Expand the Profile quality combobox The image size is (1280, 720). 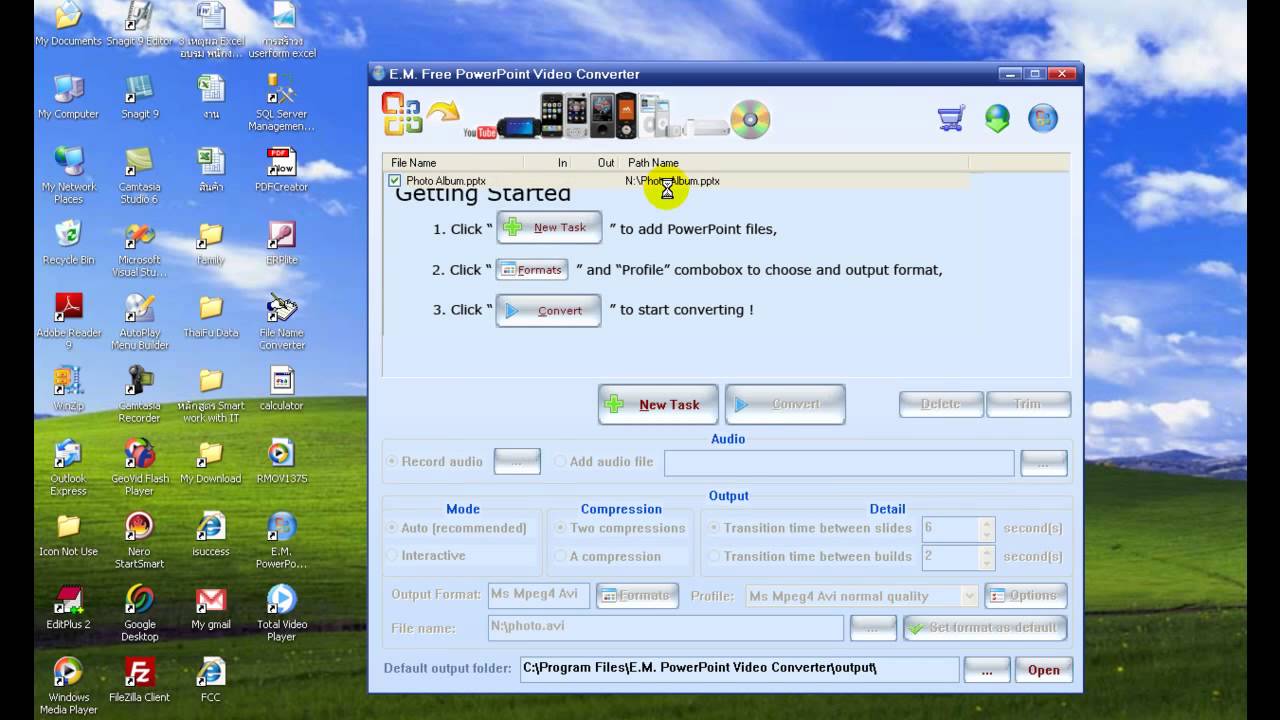(968, 596)
